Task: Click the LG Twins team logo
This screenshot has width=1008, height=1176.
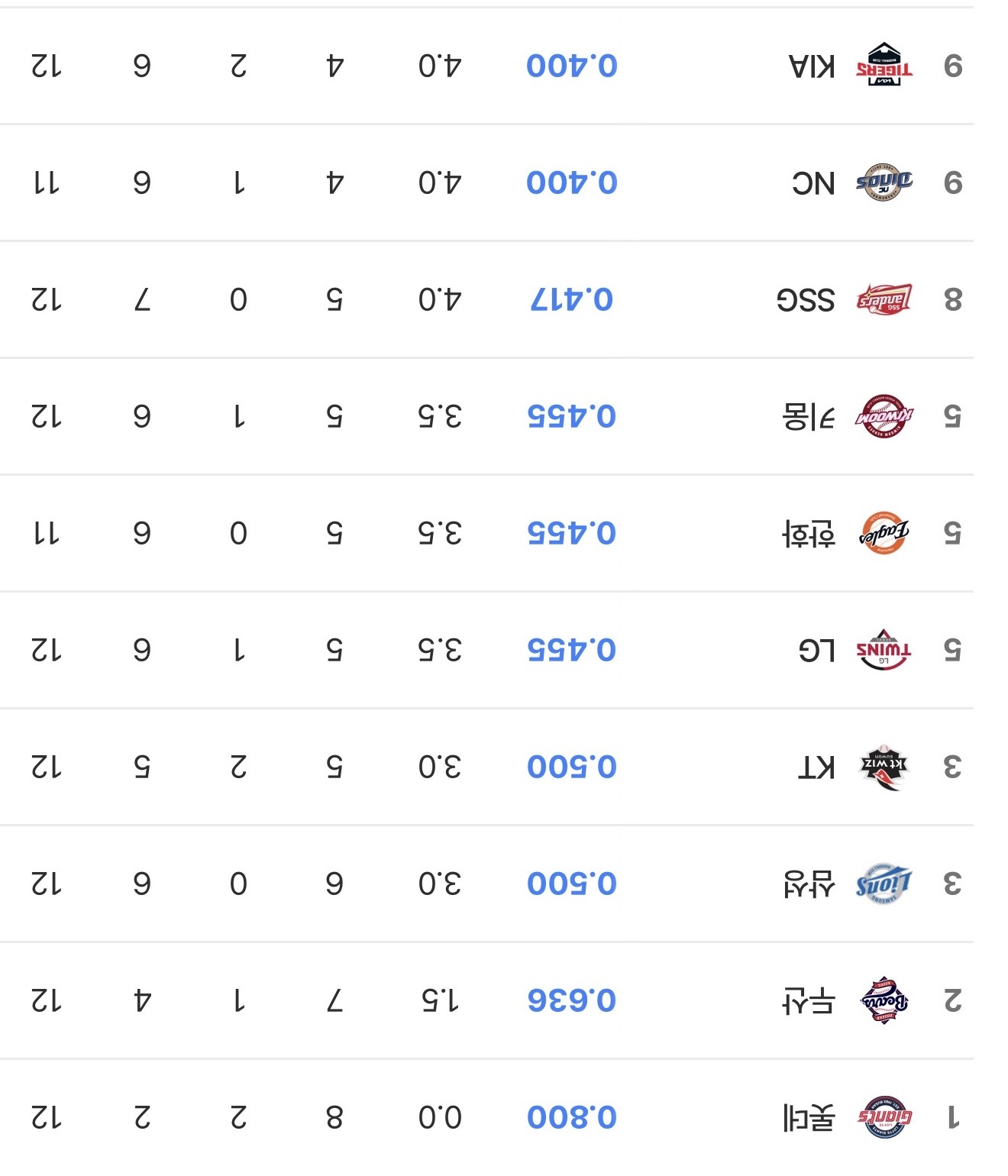Action: [884, 650]
